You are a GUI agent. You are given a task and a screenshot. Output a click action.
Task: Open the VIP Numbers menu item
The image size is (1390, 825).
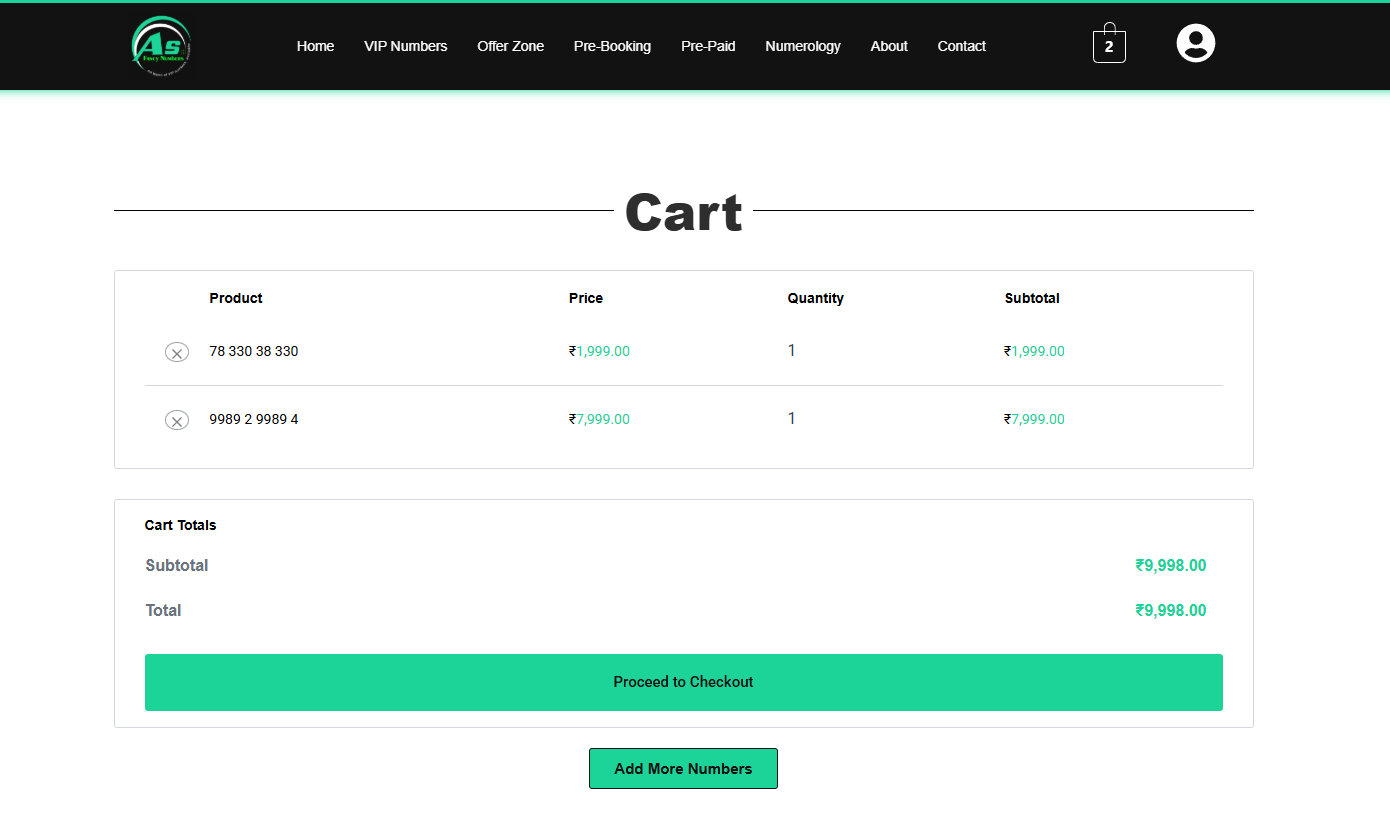(x=405, y=46)
